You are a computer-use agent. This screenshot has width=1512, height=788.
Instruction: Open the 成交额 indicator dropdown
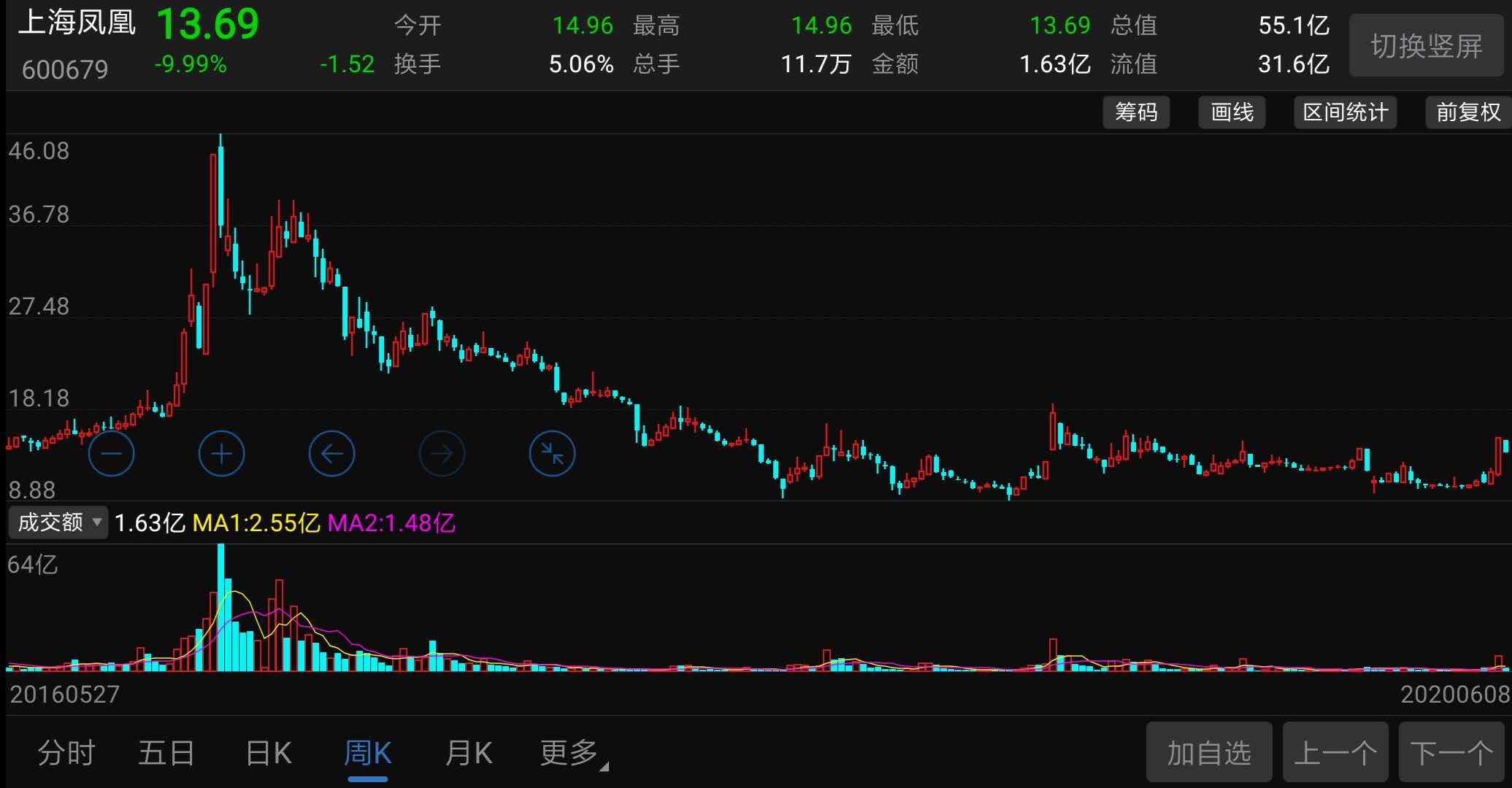coord(58,522)
